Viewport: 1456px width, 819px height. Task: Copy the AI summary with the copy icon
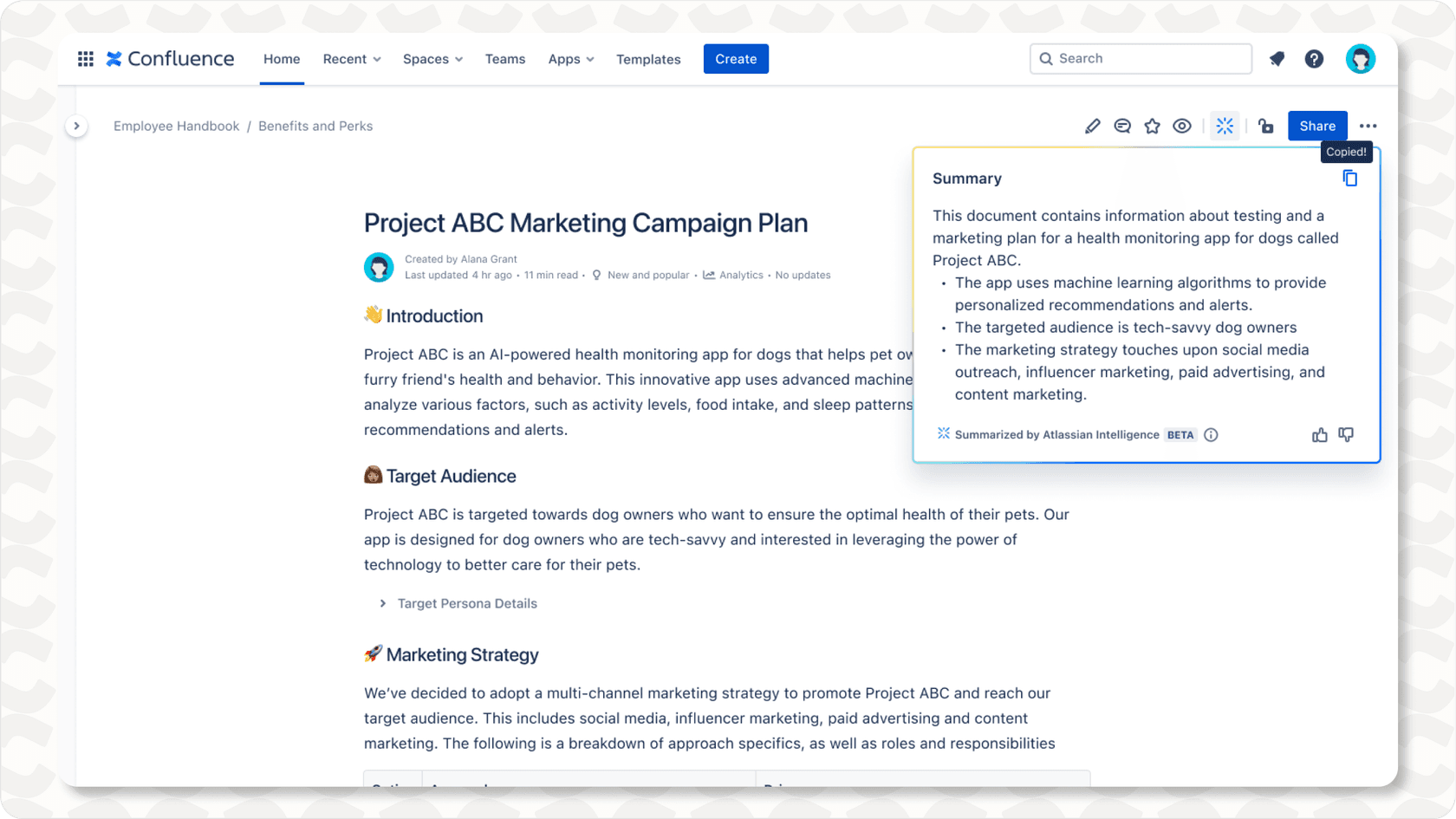pyautogui.click(x=1349, y=178)
